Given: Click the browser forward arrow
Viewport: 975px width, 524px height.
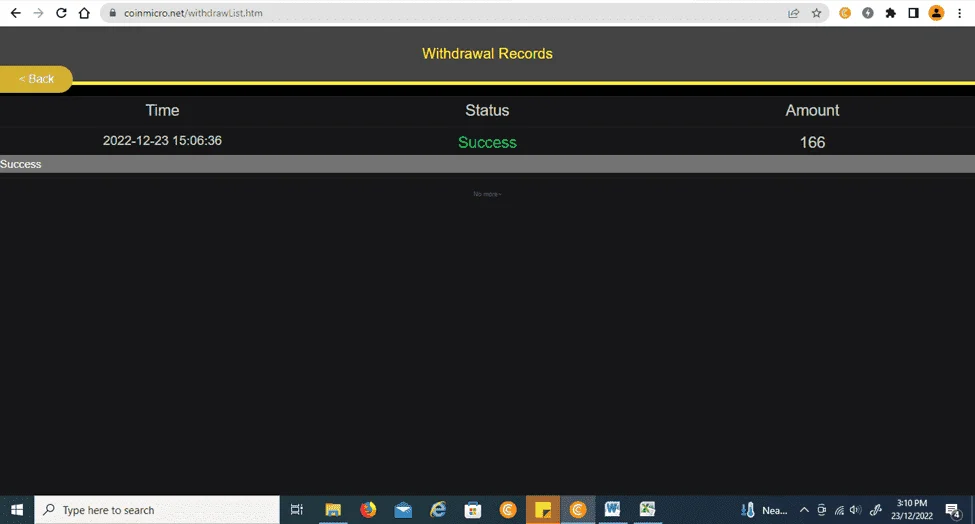Looking at the screenshot, I should pos(39,13).
